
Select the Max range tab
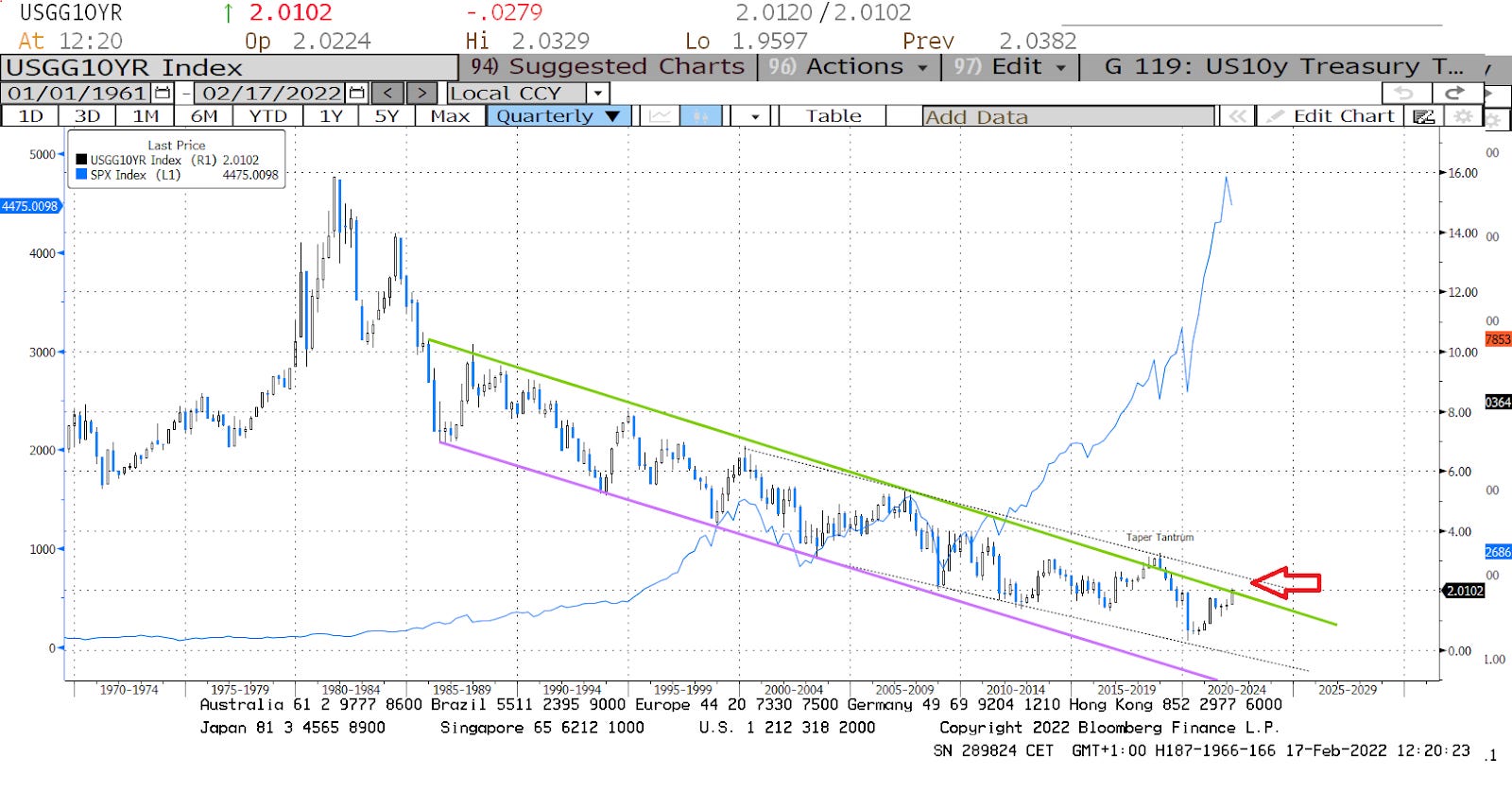coord(450,115)
